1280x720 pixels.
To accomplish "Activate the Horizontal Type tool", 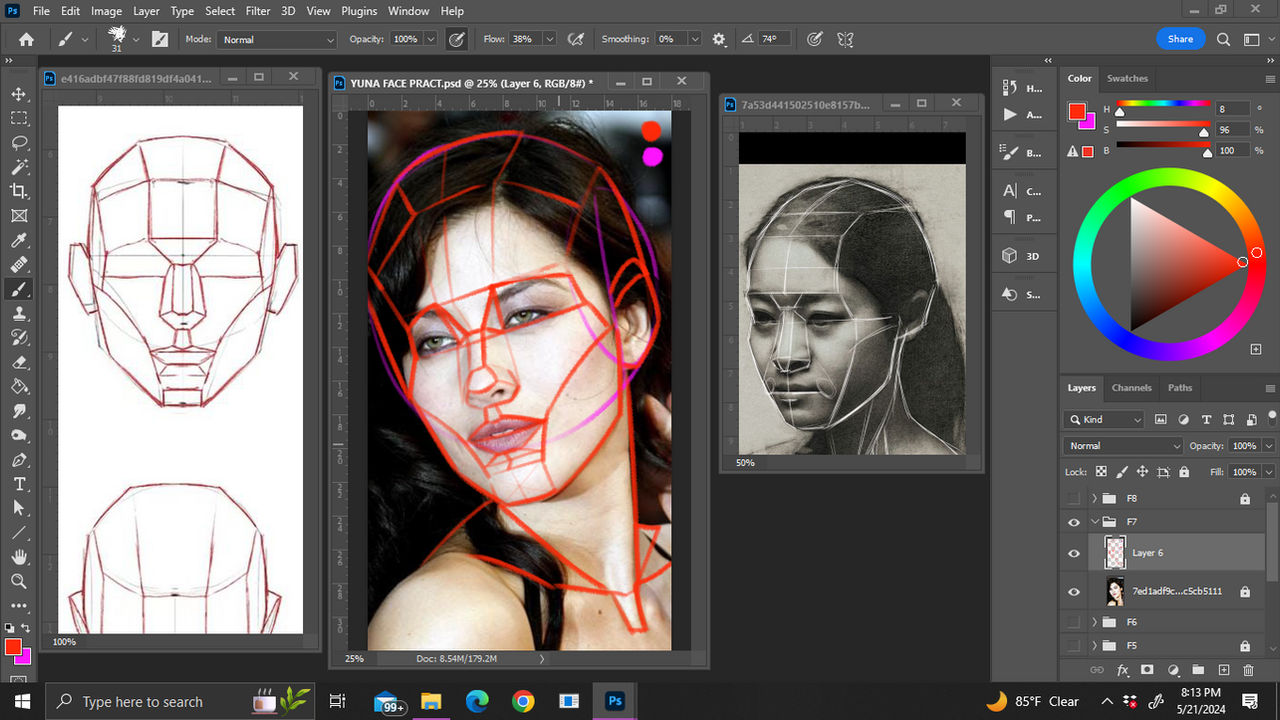I will point(19,484).
